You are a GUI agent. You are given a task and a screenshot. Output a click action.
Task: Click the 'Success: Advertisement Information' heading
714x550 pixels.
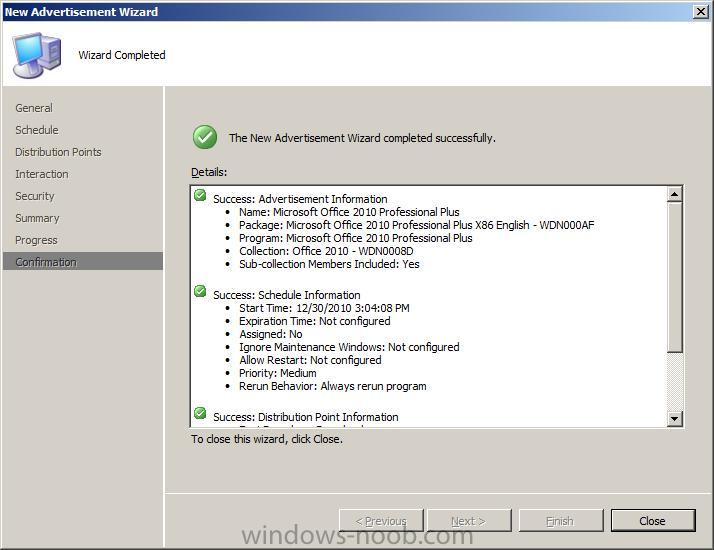(x=300, y=199)
